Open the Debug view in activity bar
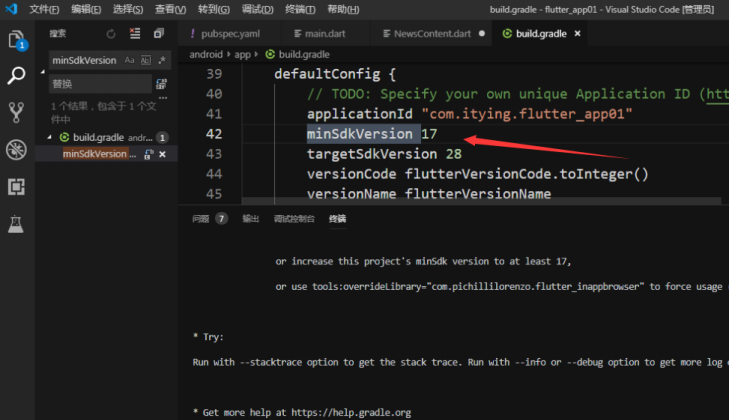 (x=16, y=149)
